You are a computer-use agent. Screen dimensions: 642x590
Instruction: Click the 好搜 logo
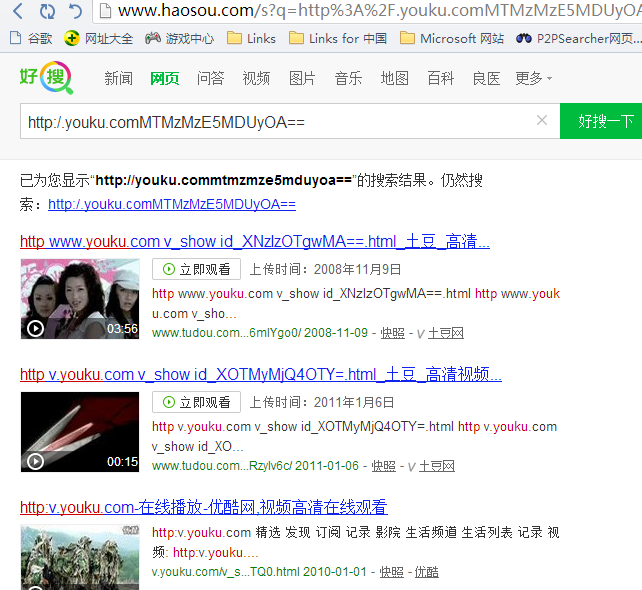click(x=46, y=77)
